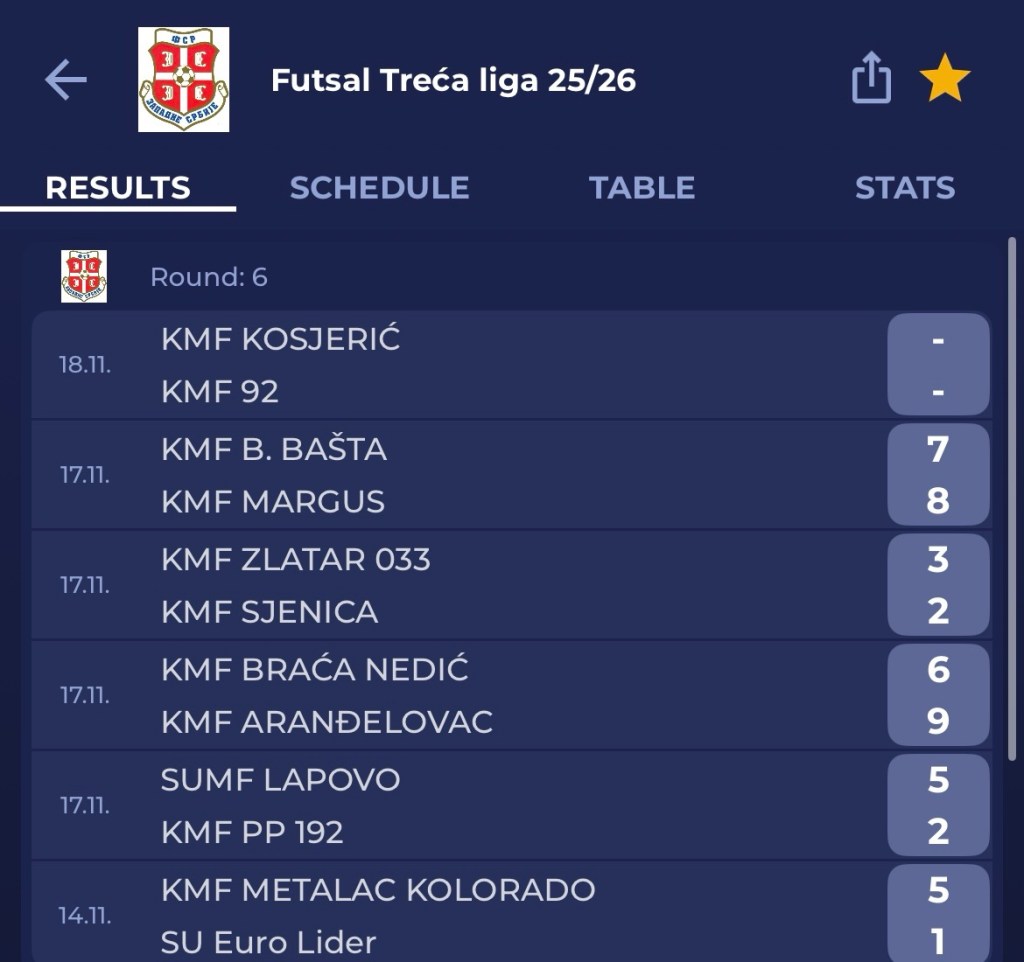Click the vertical scrollbar on the right
The height and width of the screenshot is (962, 1024).
tap(1012, 500)
